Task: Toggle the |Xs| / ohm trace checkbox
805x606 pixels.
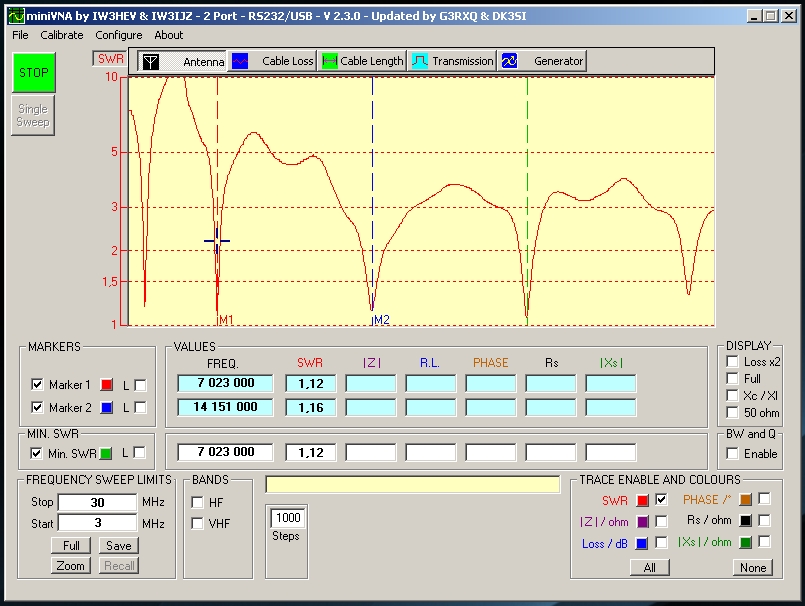Action: click(x=764, y=541)
